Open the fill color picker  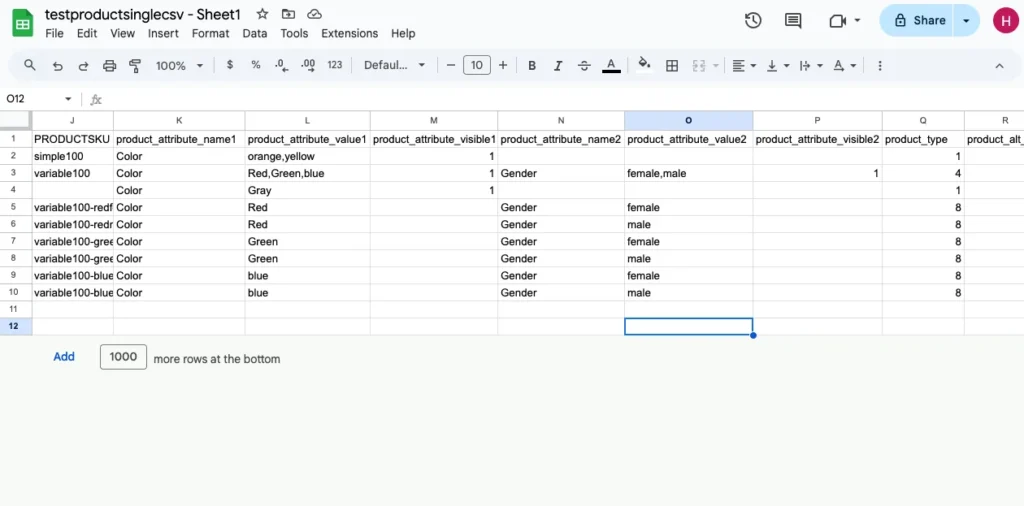point(644,66)
